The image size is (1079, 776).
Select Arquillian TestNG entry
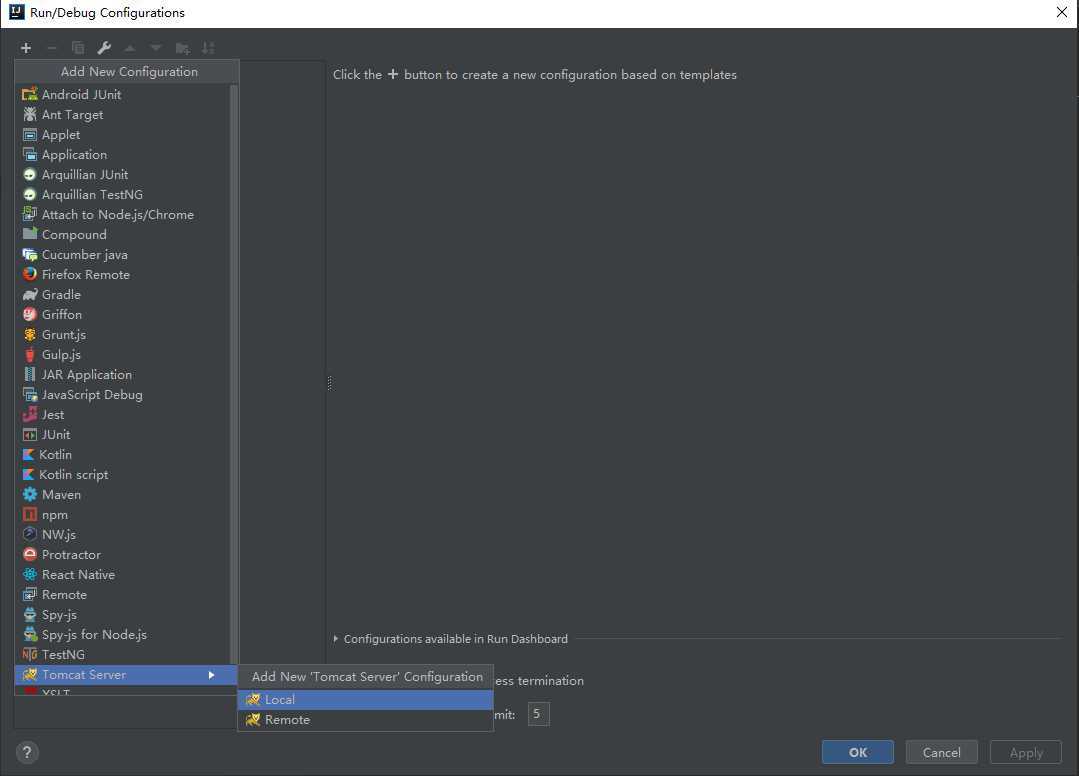point(122,194)
